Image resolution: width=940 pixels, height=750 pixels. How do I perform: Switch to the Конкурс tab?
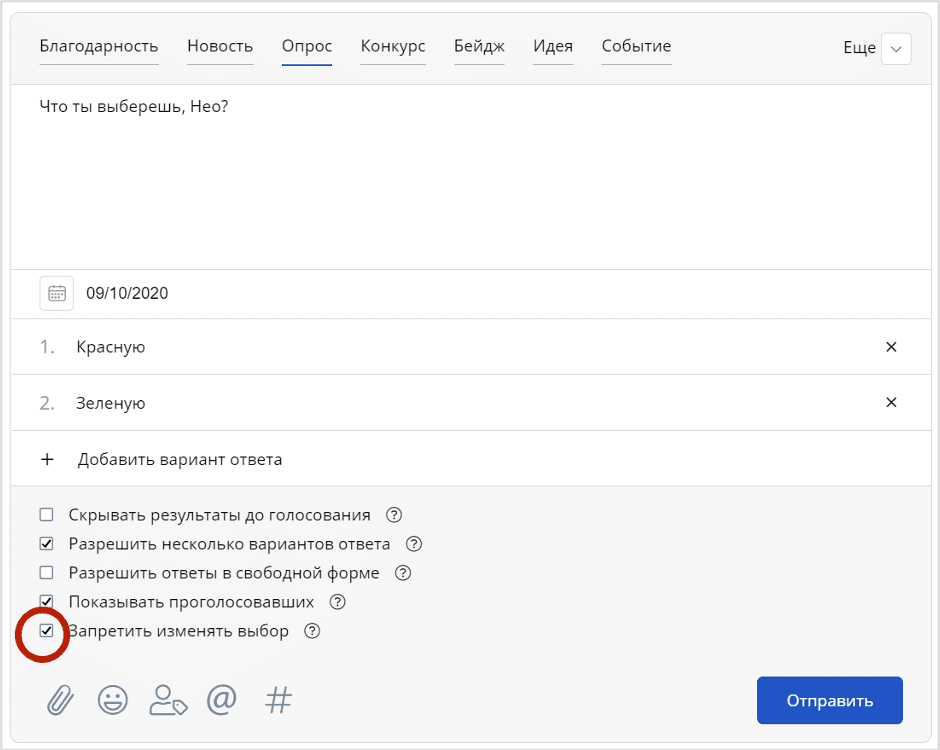click(x=393, y=46)
